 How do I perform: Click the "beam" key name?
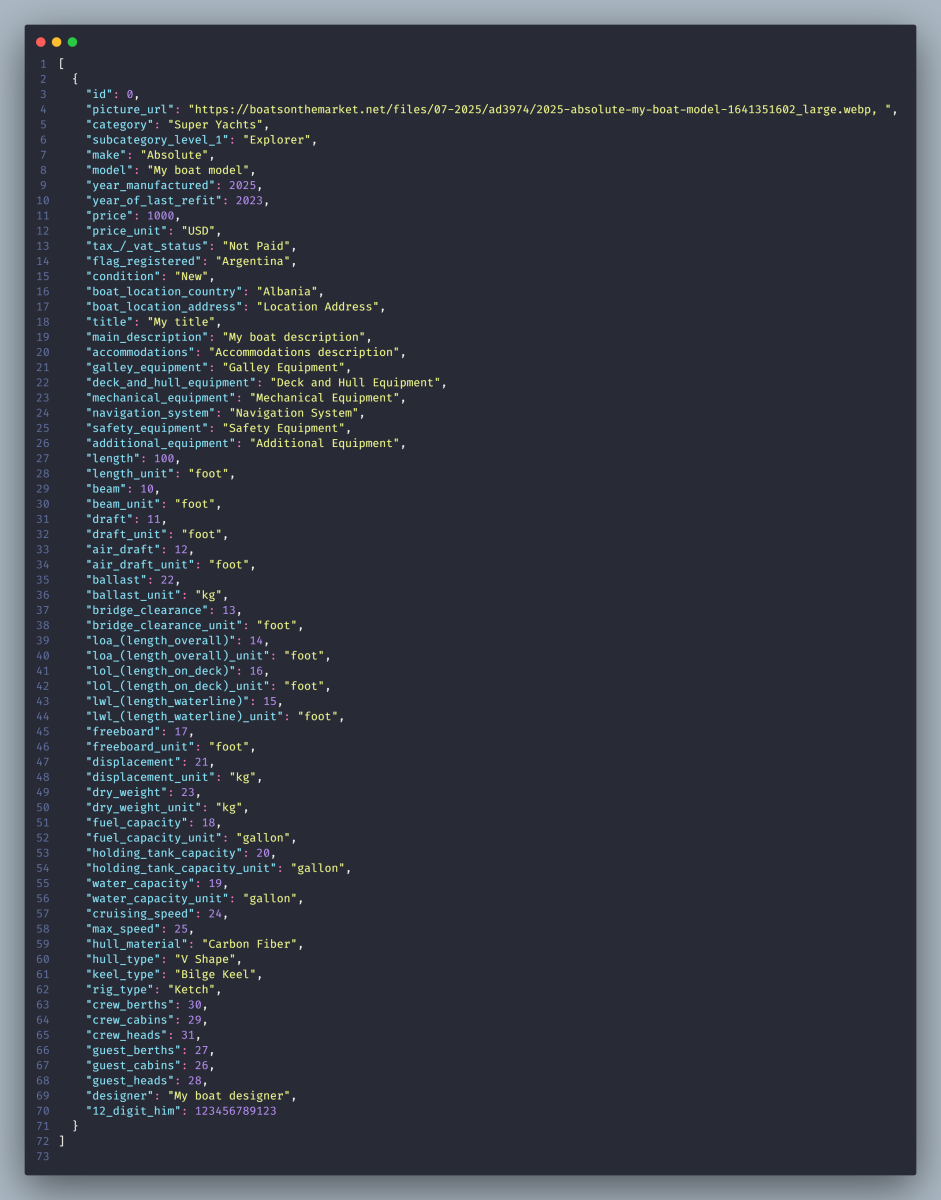pyautogui.click(x=107, y=488)
